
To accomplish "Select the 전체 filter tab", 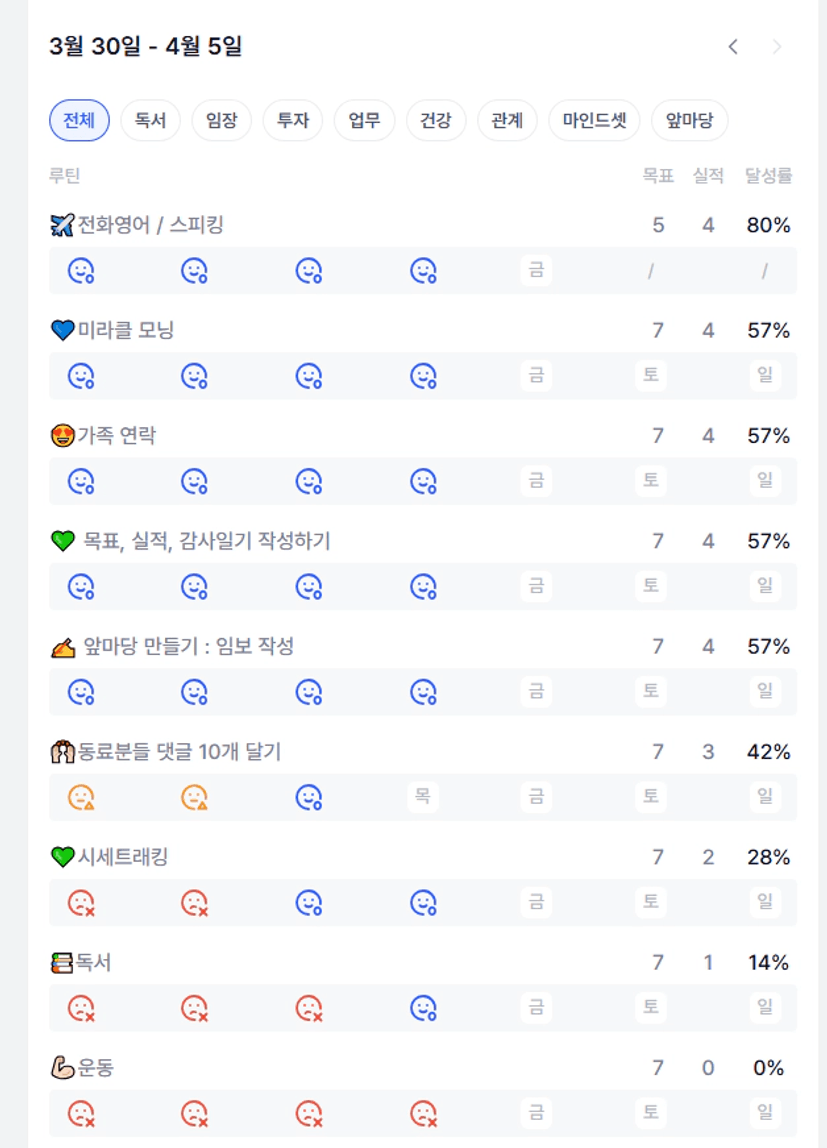I will coord(79,121).
